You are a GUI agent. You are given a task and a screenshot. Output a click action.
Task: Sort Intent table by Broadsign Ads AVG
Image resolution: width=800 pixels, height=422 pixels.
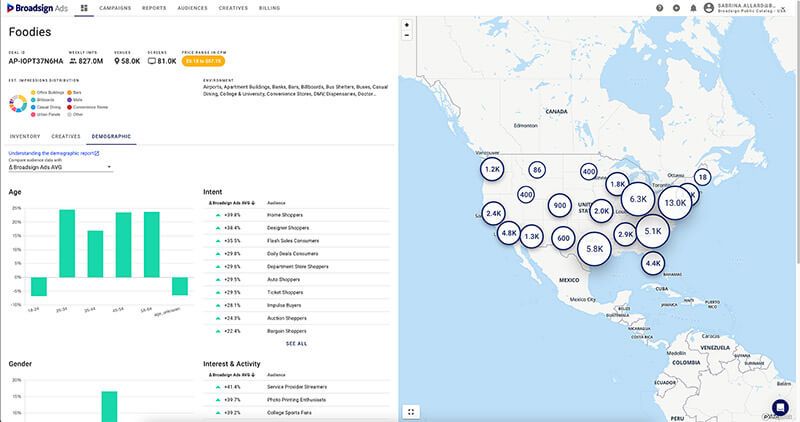pos(232,203)
